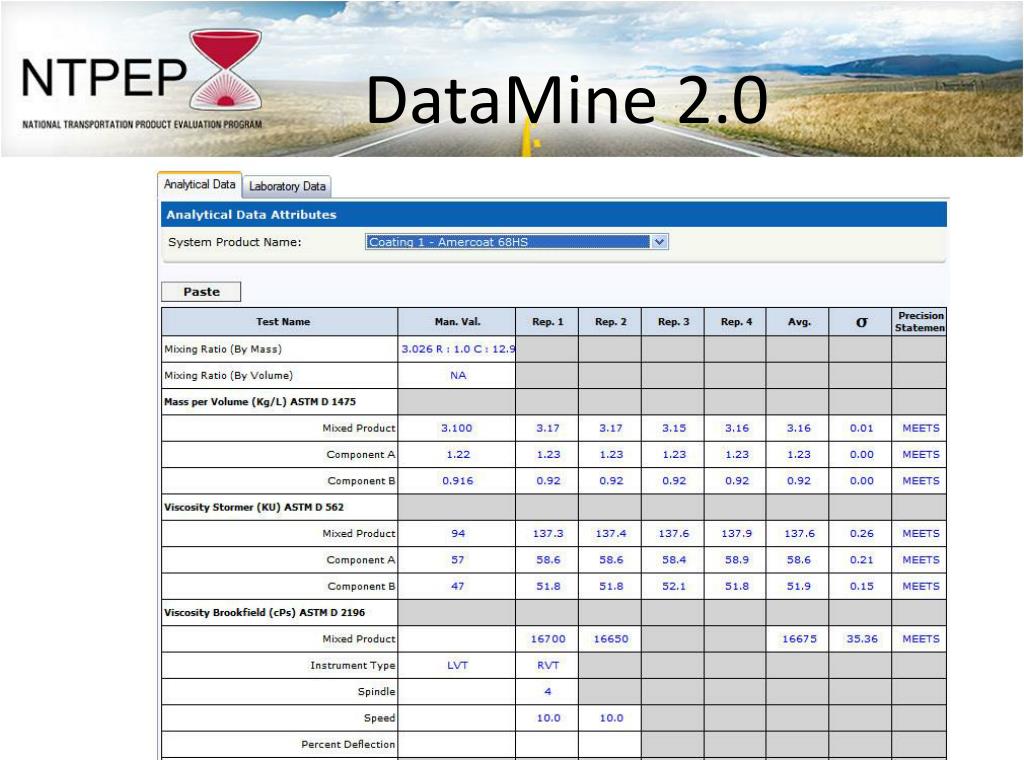Image resolution: width=1024 pixels, height=768 pixels.
Task: Click the MEETS link in the 94 row
Action: tap(920, 534)
